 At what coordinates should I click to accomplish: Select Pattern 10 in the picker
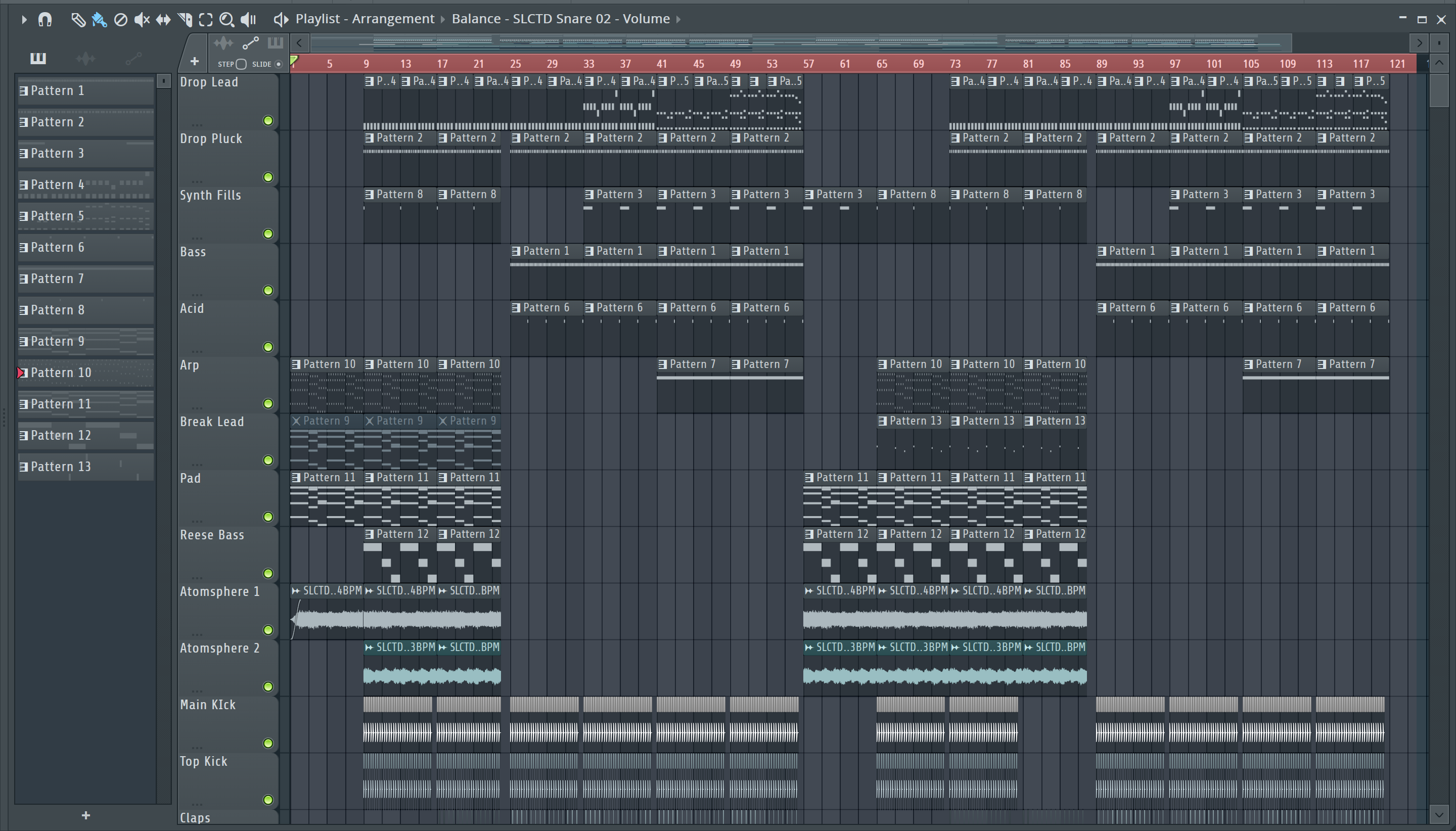(85, 373)
